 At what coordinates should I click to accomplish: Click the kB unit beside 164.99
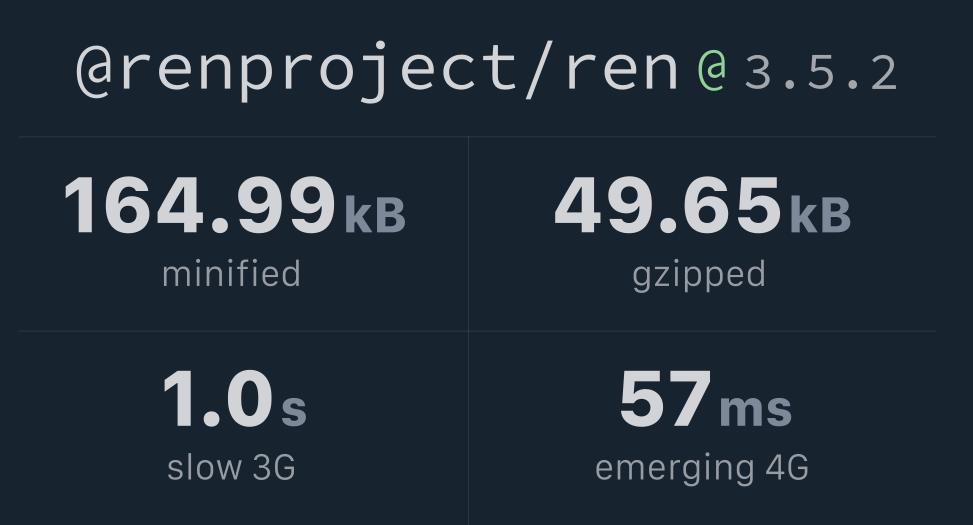click(375, 214)
